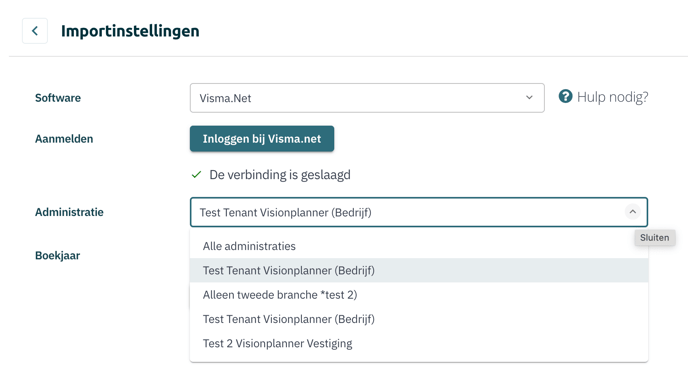Open the Visma.Net software select box
Image resolution: width=688 pixels, height=372 pixels.
coord(367,98)
